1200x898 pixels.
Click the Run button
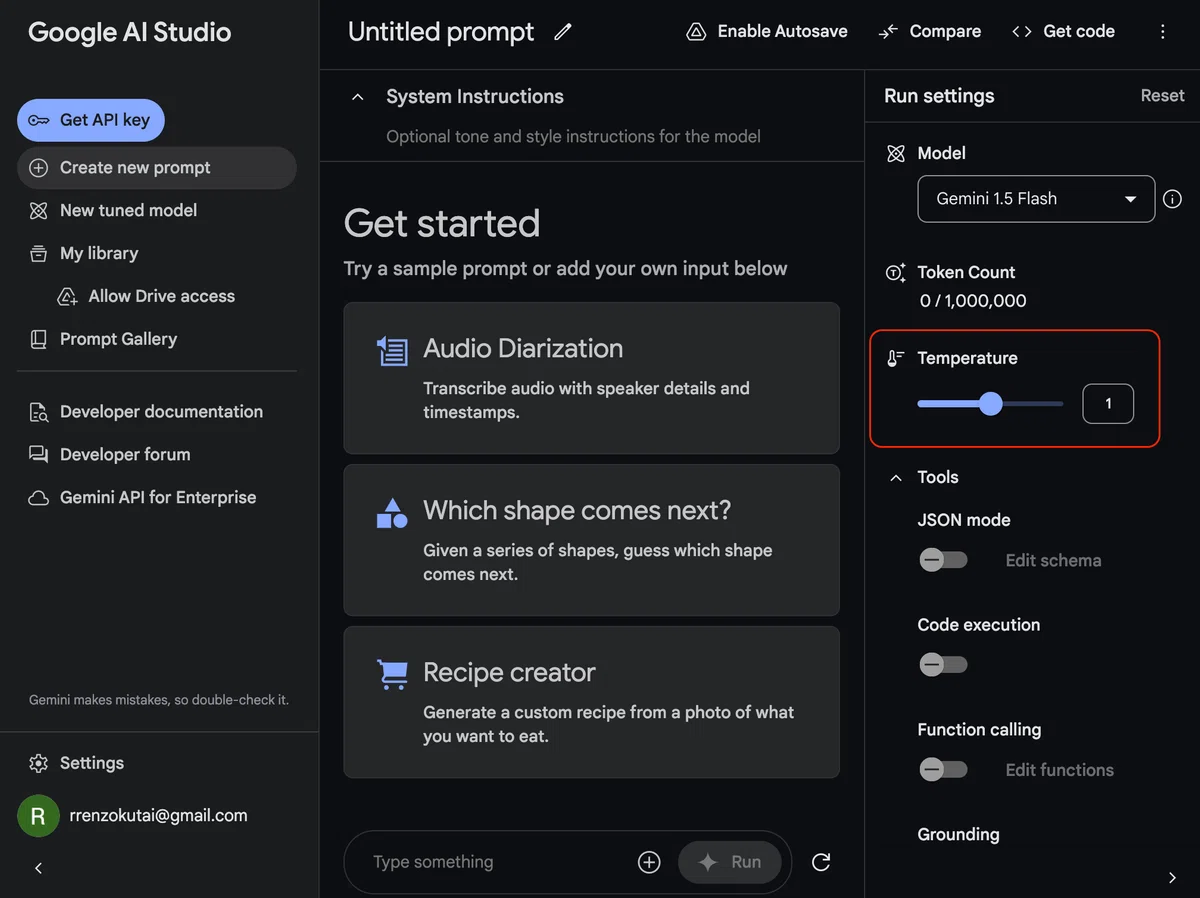[730, 862]
